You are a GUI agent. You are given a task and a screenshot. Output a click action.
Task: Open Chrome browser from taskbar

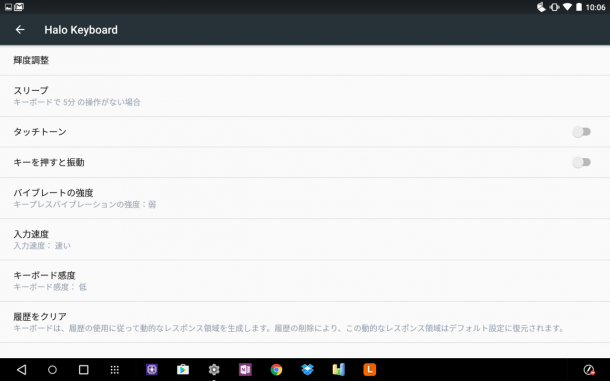[276, 369]
